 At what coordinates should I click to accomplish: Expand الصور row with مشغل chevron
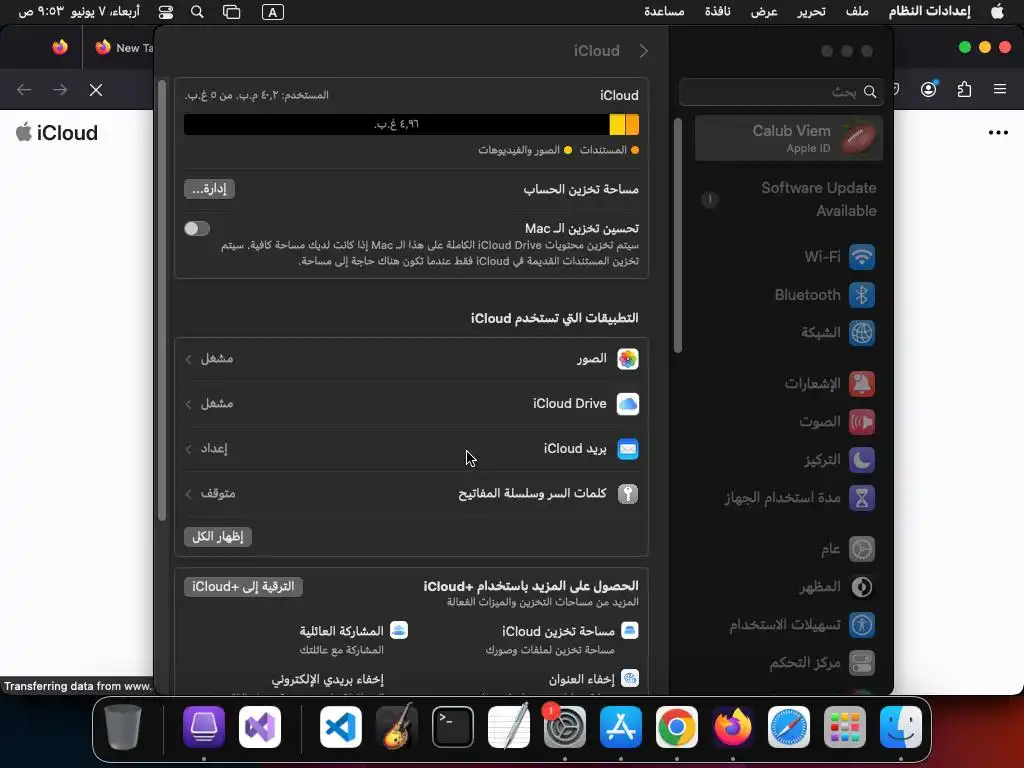(188, 359)
